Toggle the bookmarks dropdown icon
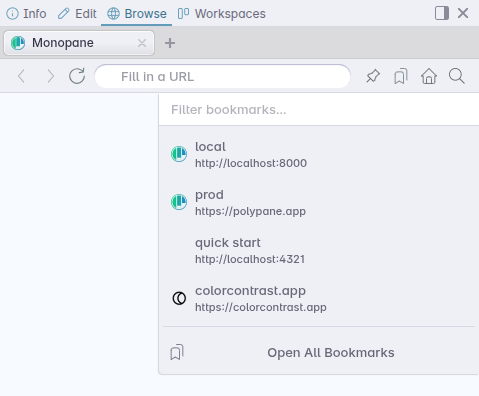The height and width of the screenshot is (396, 479). click(401, 76)
